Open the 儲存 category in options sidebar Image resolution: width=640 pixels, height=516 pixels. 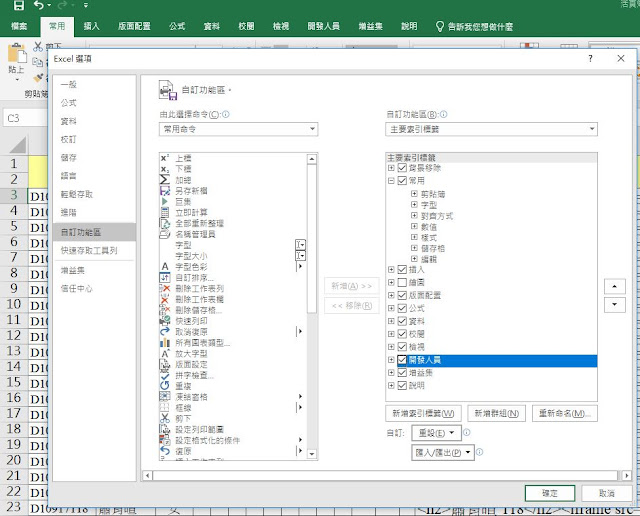[69, 158]
